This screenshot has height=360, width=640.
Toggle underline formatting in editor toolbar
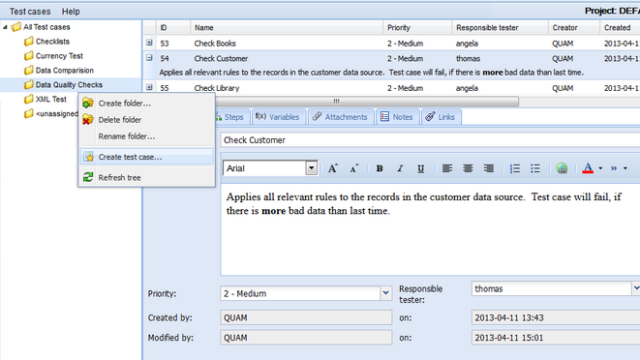point(420,168)
